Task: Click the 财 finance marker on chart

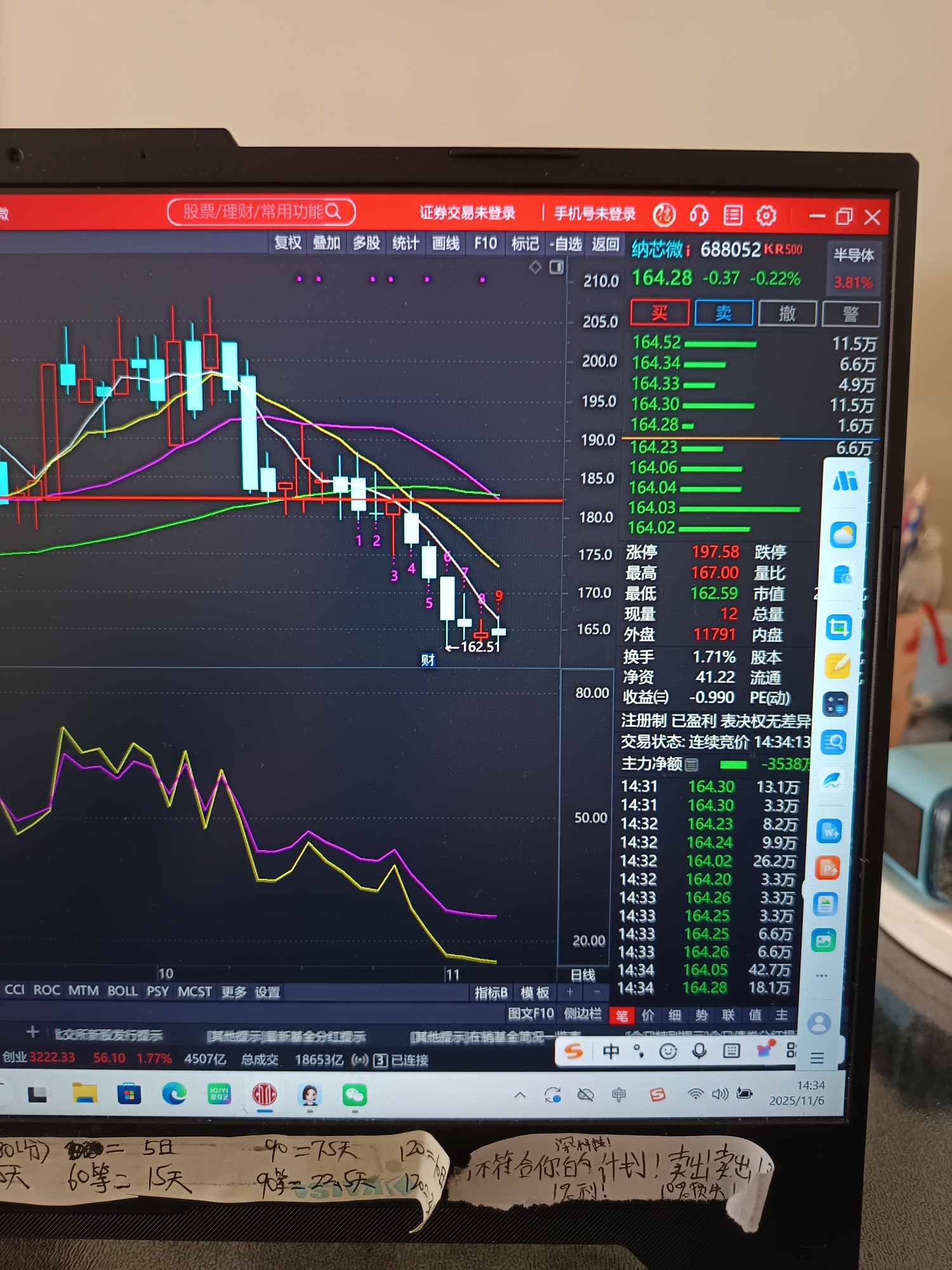Action: (x=428, y=660)
